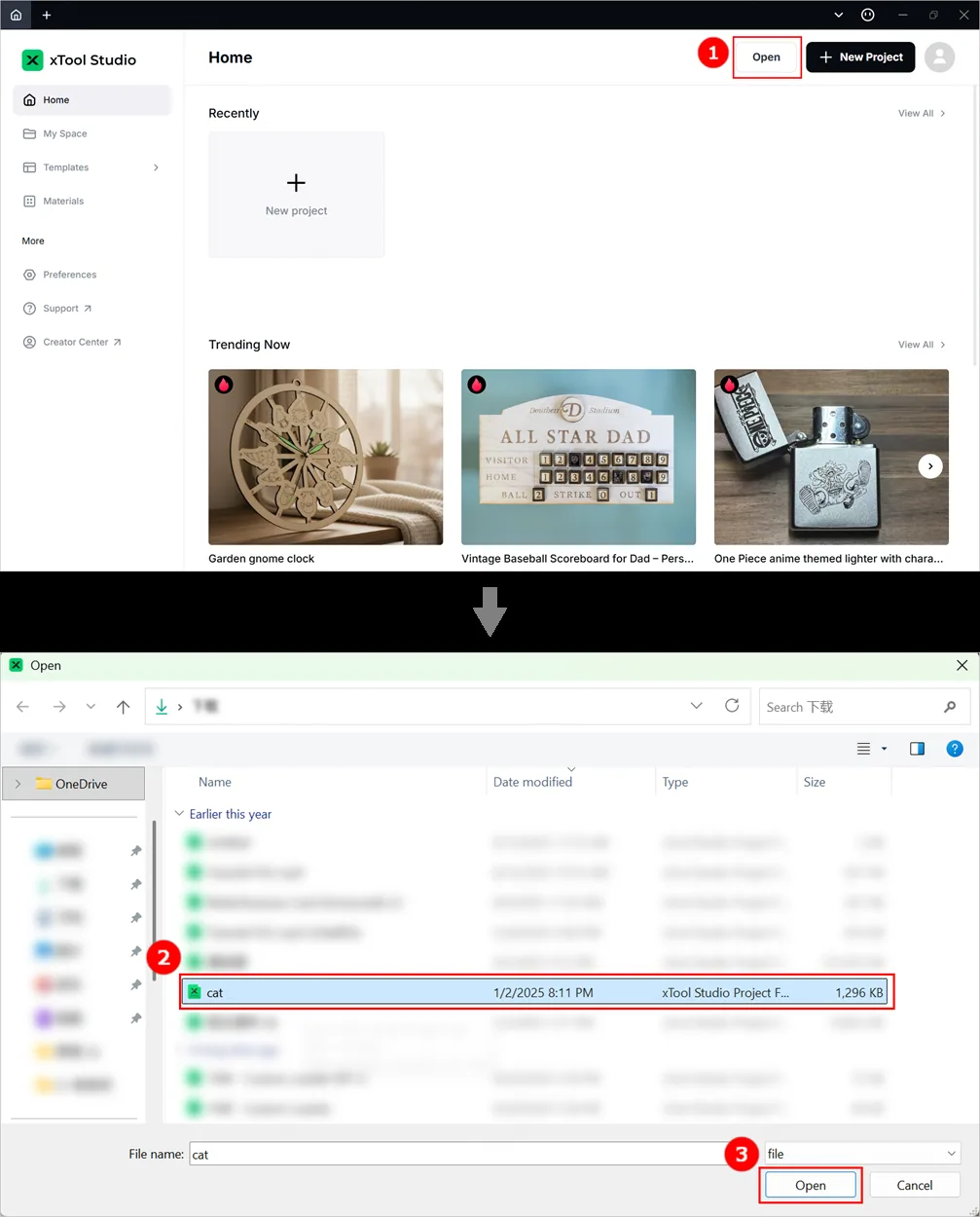Click Cancel in the file dialog
Image resolution: width=980 pixels, height=1217 pixels.
click(915, 1185)
